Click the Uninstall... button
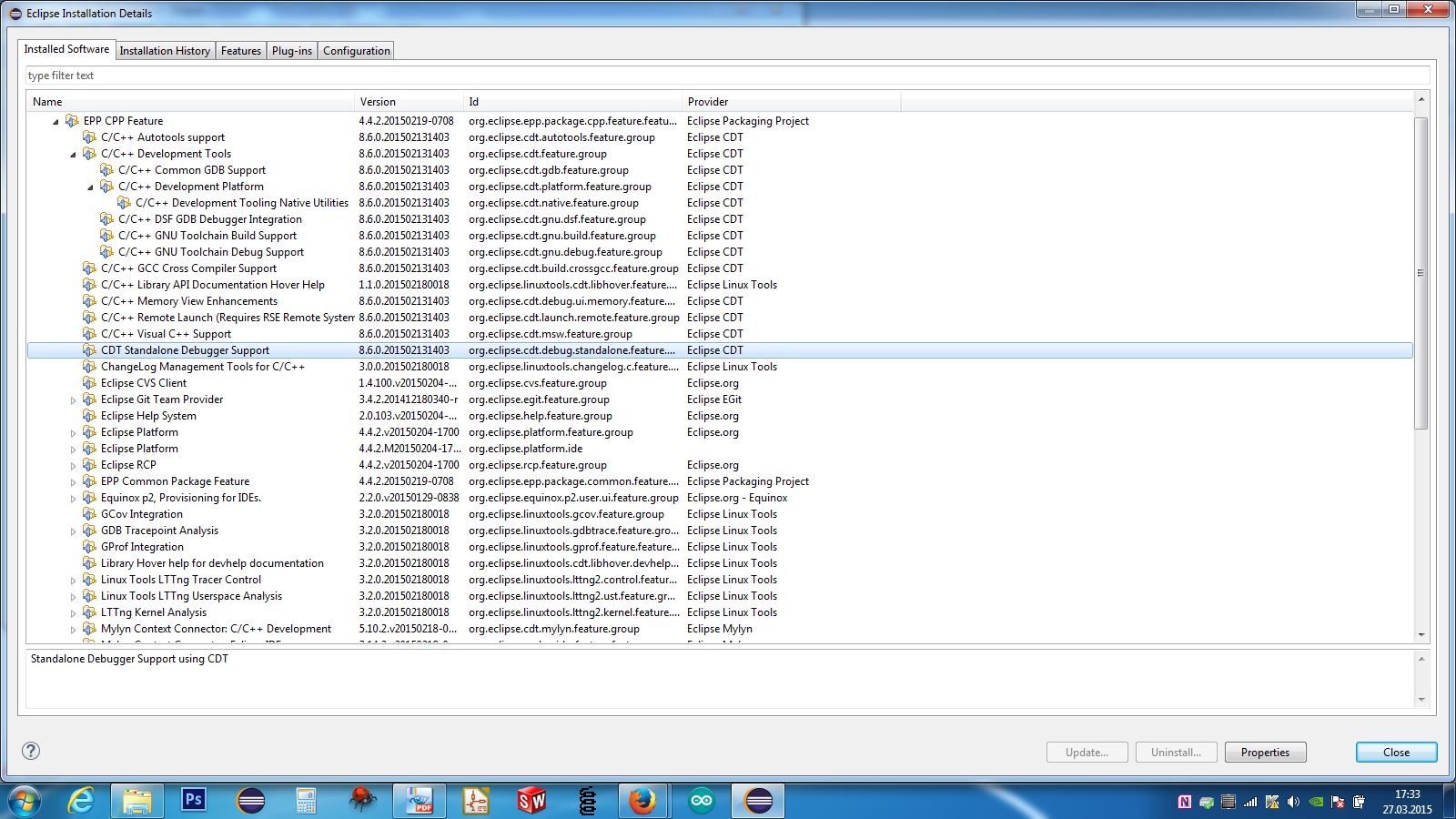1456x819 pixels. (x=1176, y=753)
